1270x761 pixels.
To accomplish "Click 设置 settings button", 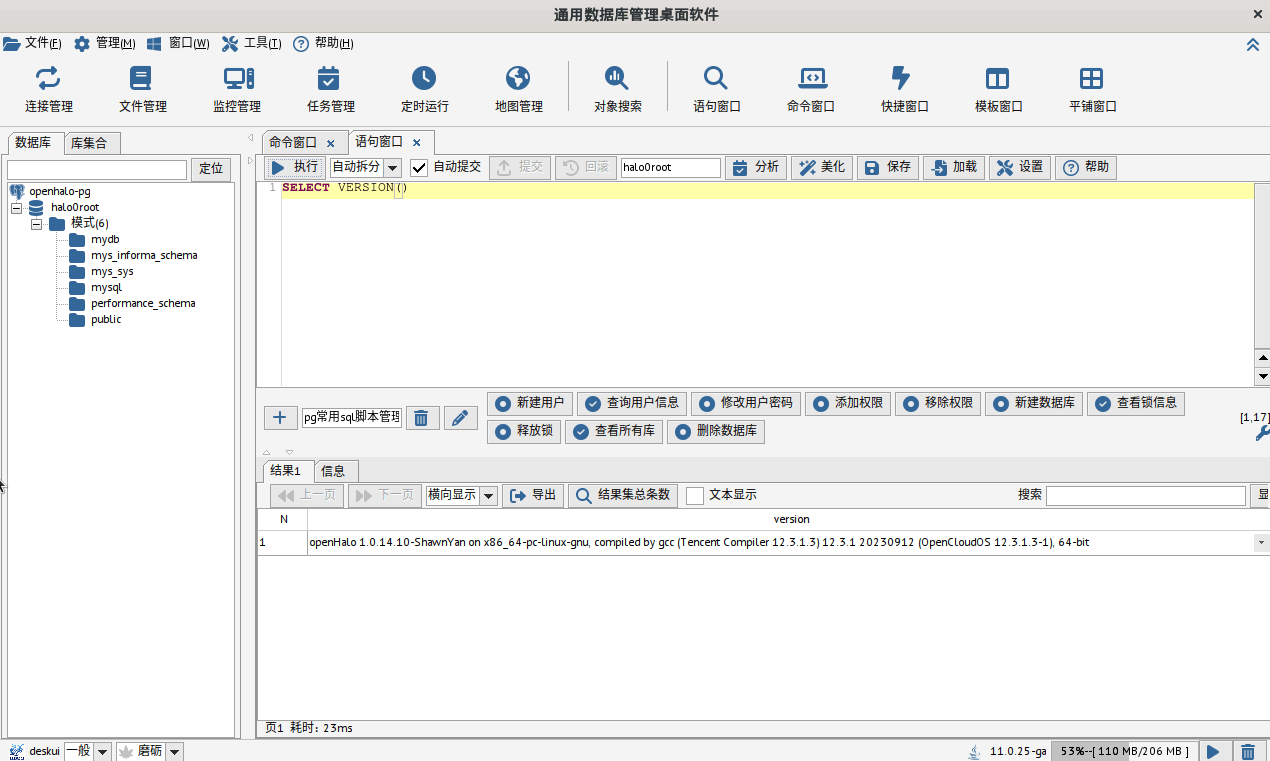I will point(1020,167).
